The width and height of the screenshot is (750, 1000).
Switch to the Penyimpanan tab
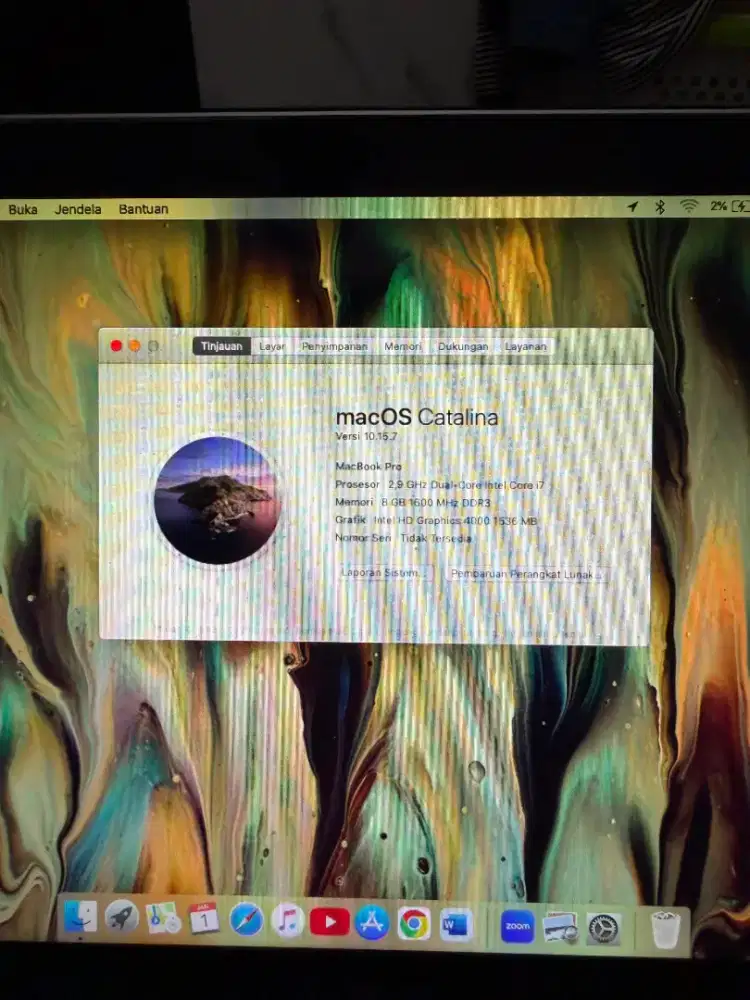click(x=334, y=346)
